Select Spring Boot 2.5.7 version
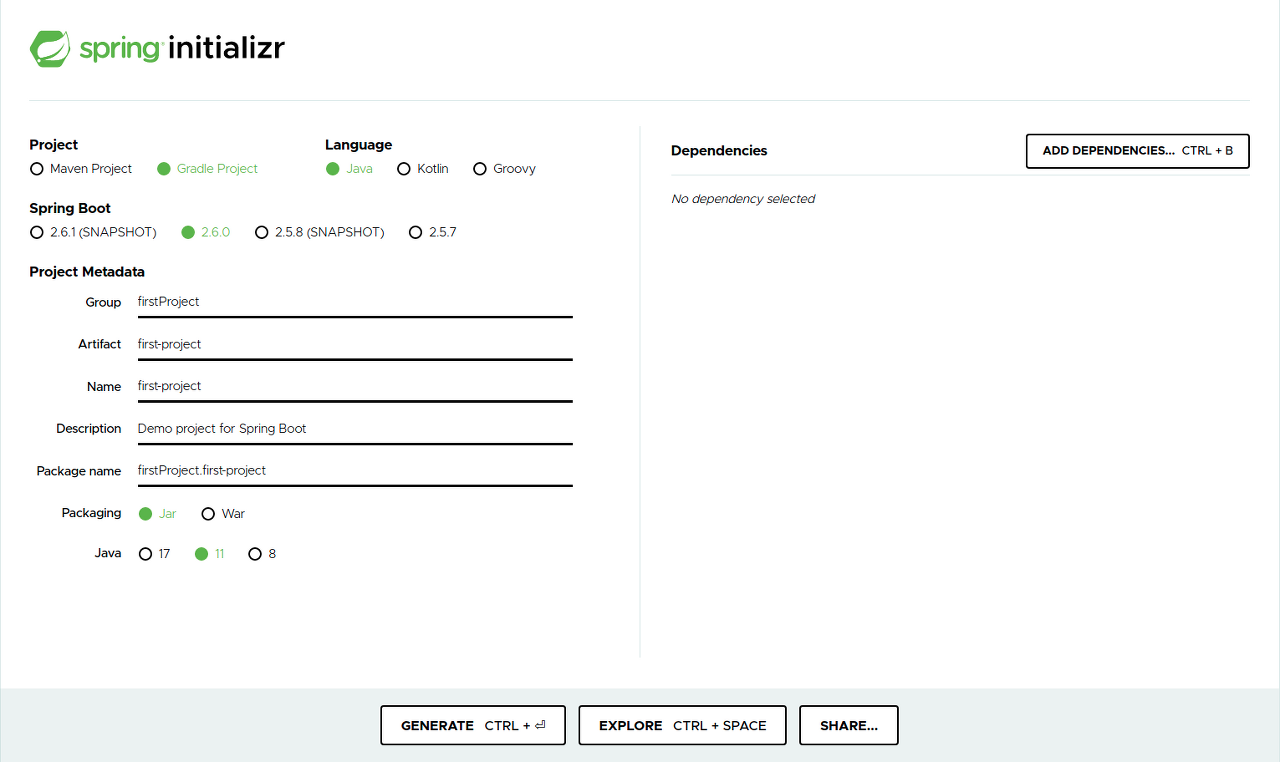Image resolution: width=1280 pixels, height=762 pixels. pyautogui.click(x=432, y=232)
